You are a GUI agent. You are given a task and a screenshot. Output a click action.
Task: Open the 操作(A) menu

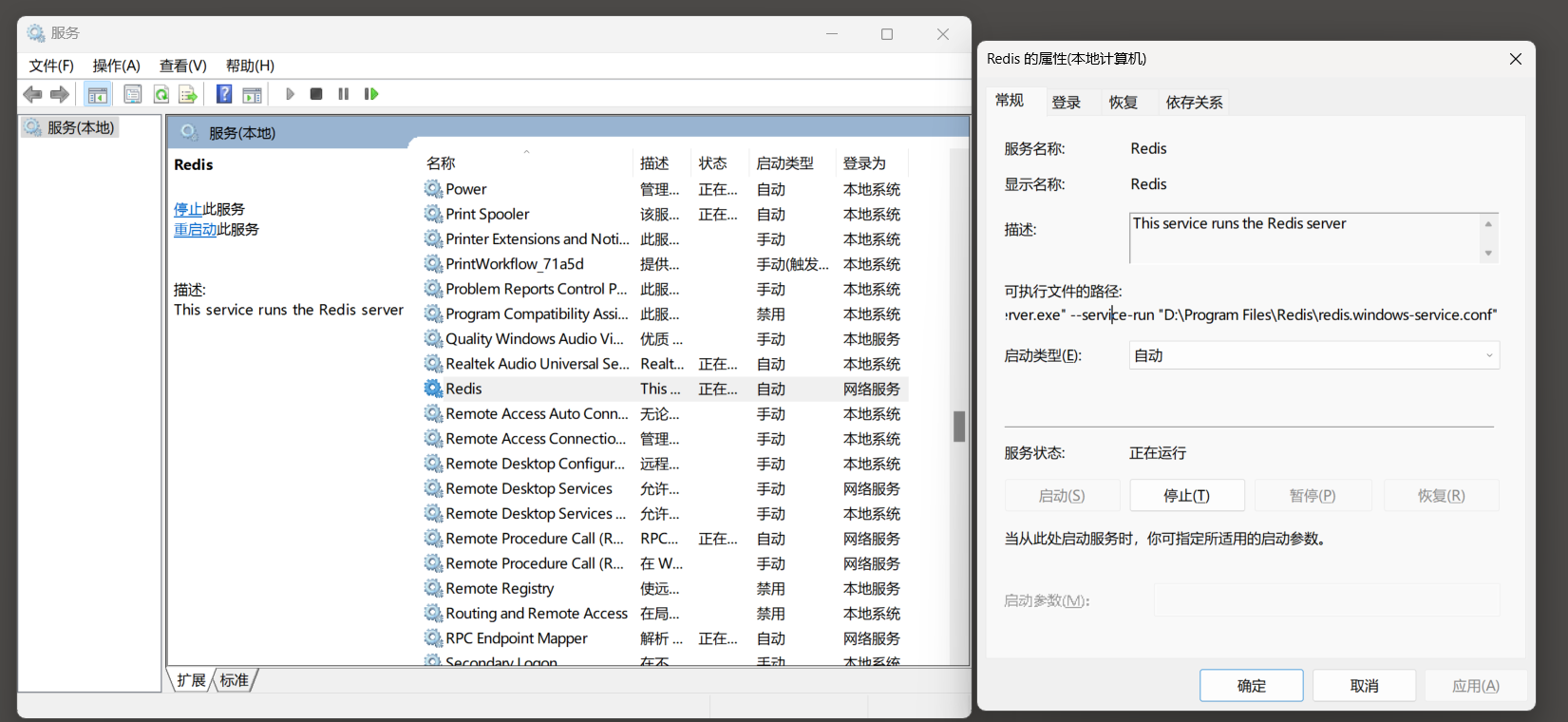[x=116, y=66]
